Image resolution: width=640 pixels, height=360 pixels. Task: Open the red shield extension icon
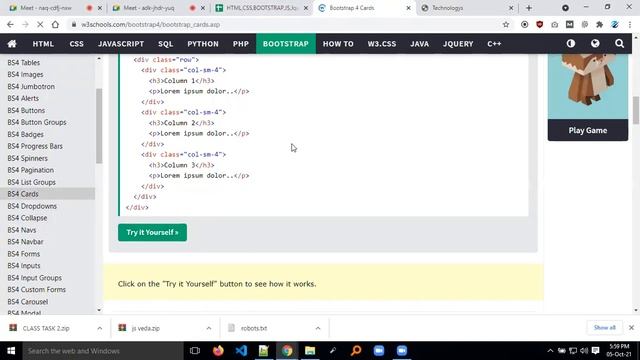[x=540, y=24]
